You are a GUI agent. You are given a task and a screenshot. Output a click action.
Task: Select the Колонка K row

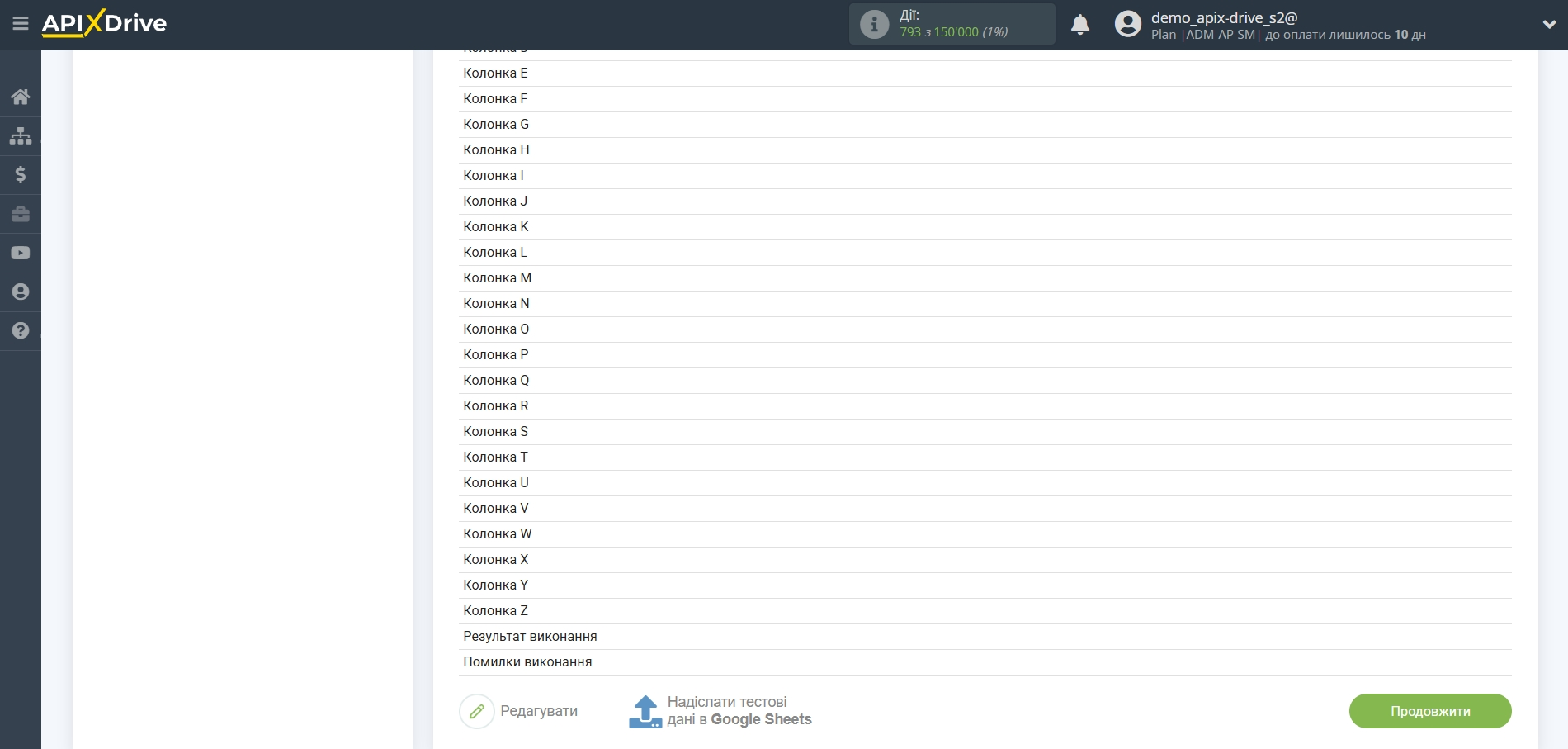click(x=985, y=227)
